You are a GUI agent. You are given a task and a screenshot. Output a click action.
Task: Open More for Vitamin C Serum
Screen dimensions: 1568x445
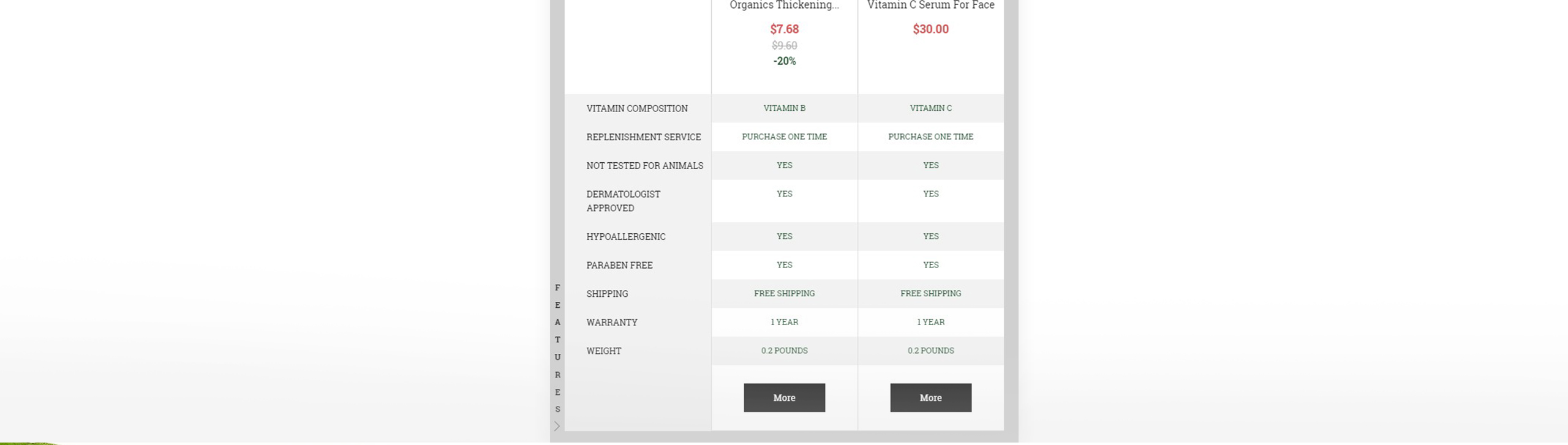tap(930, 398)
